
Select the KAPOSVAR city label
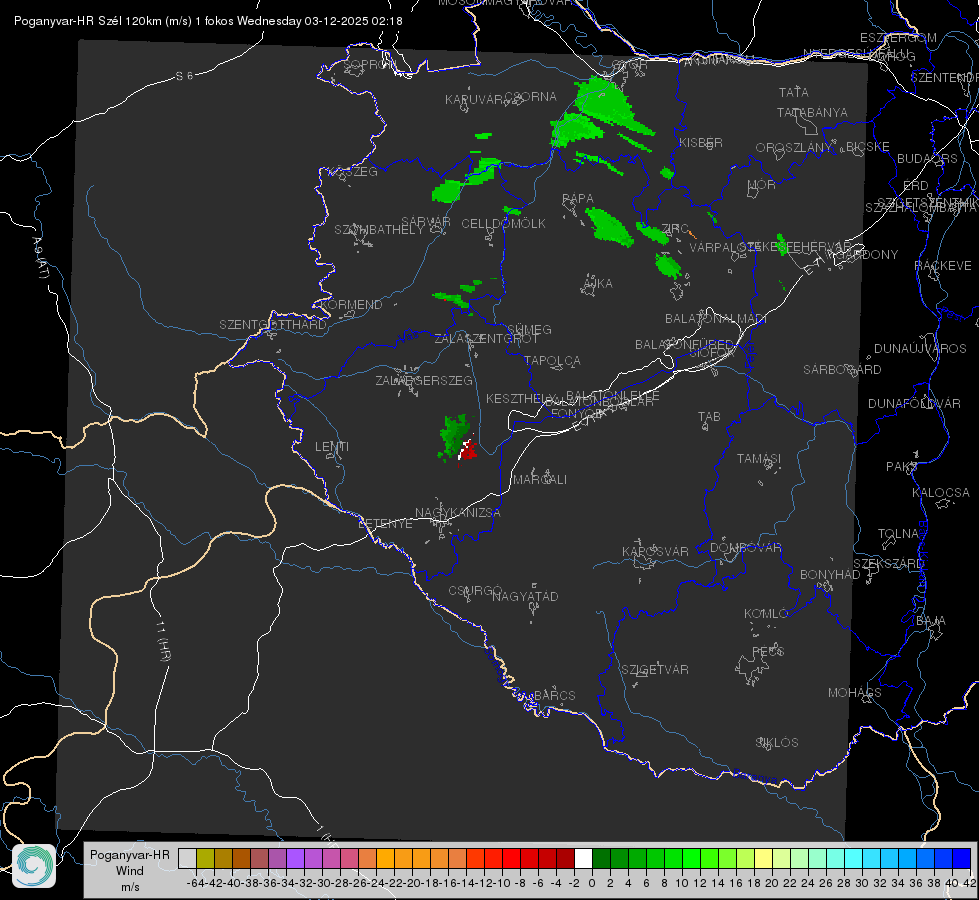point(655,551)
